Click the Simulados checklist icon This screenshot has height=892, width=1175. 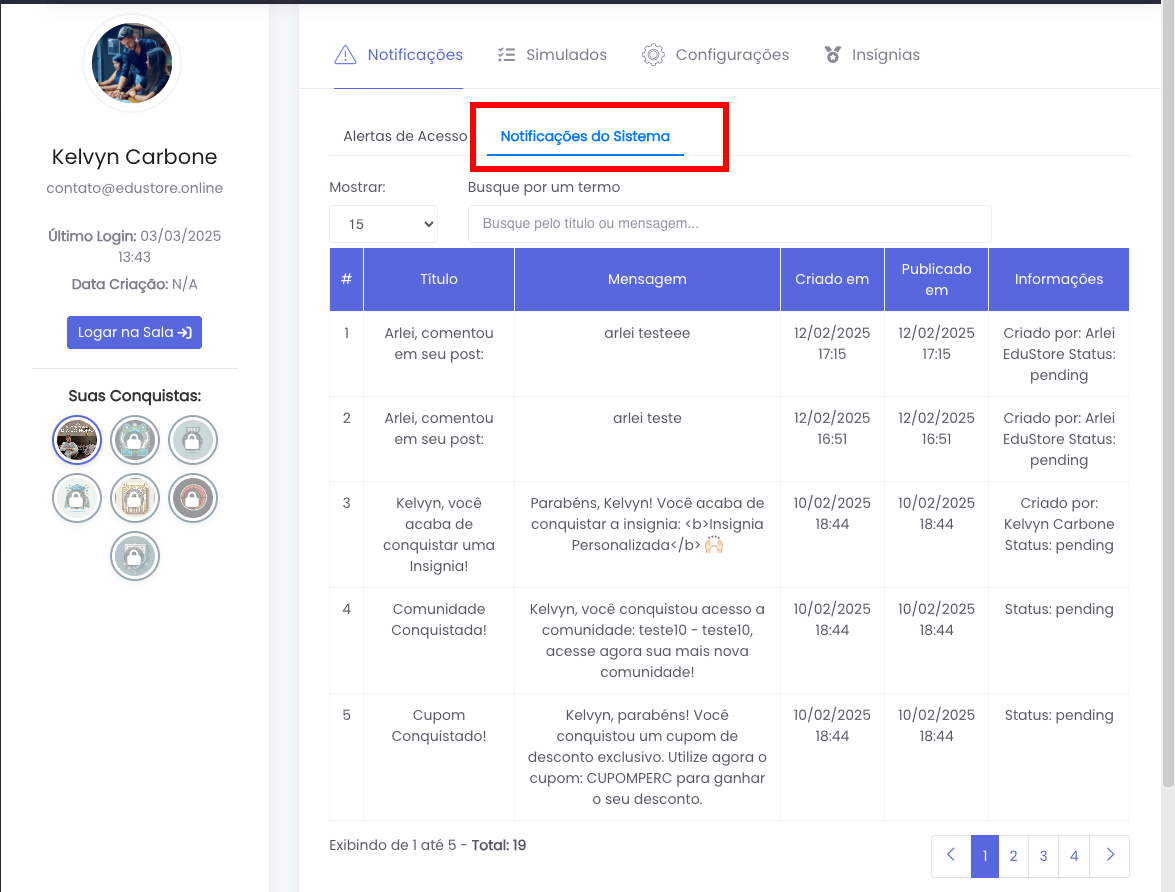506,55
